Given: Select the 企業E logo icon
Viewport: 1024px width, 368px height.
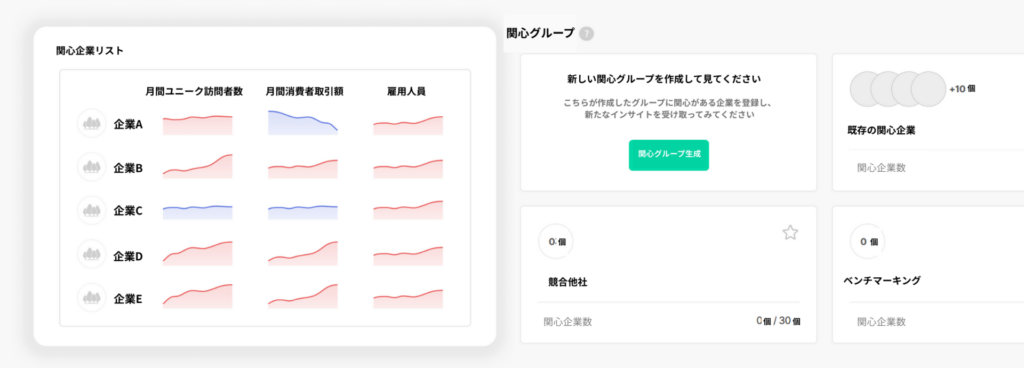Looking at the screenshot, I should [x=91, y=298].
